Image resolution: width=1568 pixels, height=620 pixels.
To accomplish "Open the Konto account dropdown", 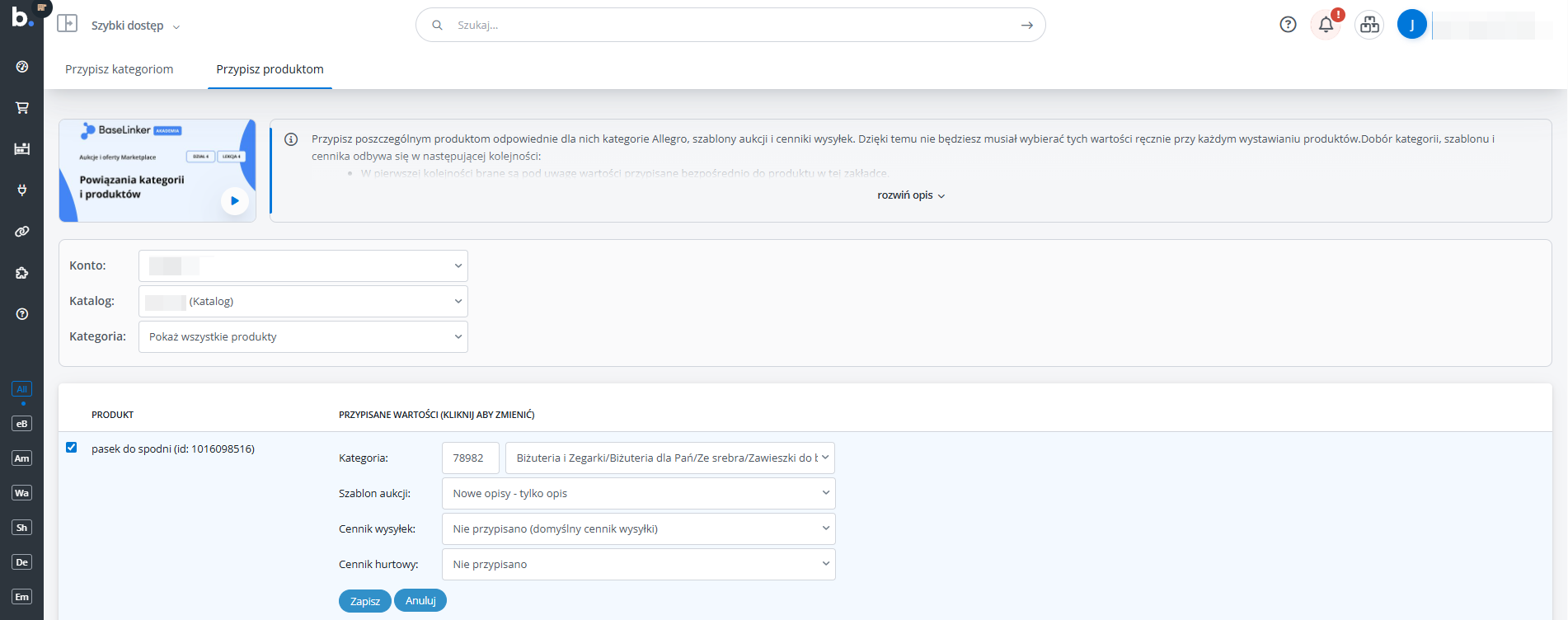I will tap(303, 266).
